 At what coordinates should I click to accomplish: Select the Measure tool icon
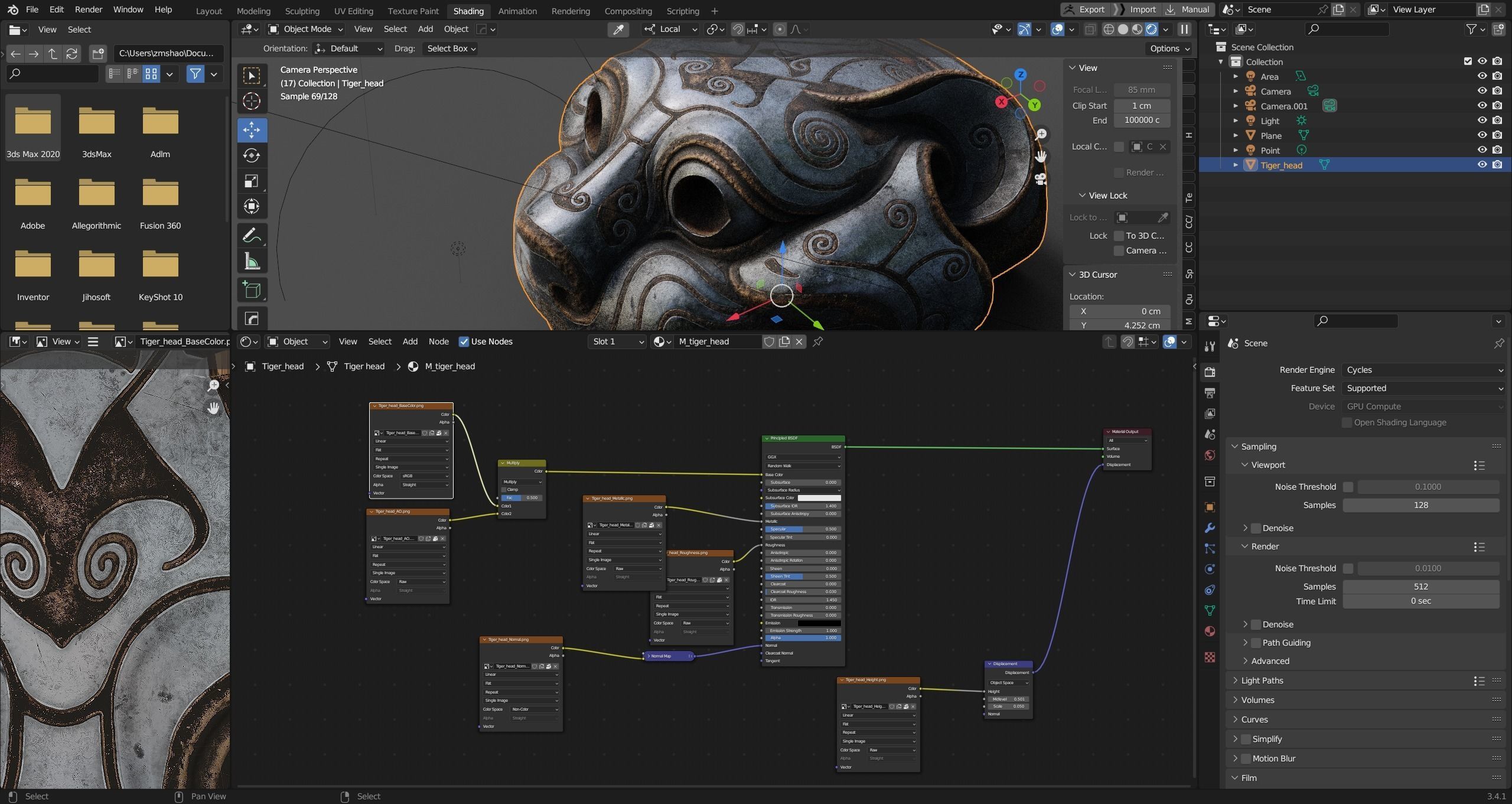(x=252, y=262)
